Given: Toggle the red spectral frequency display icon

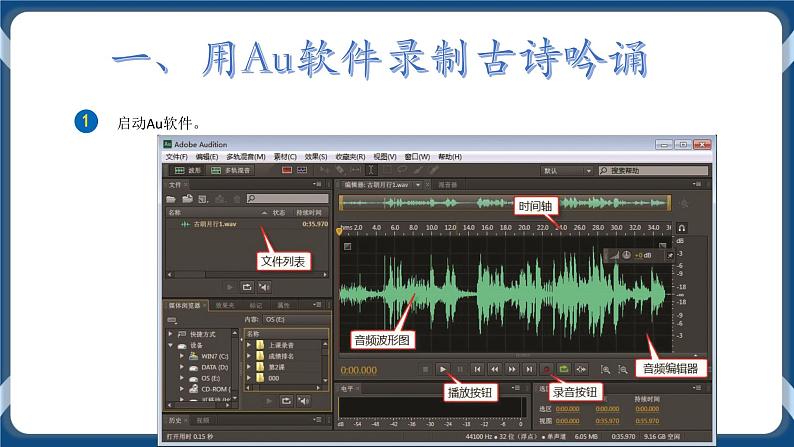Looking at the screenshot, I should pyautogui.click(x=287, y=170).
